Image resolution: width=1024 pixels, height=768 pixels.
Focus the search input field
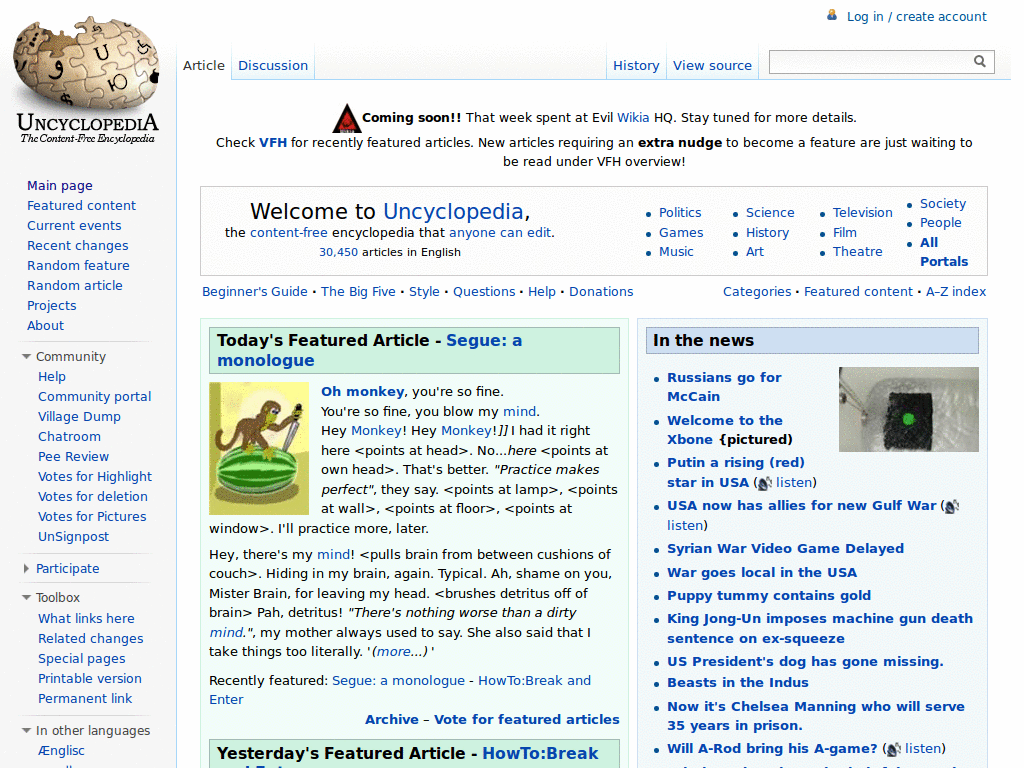[871, 61]
